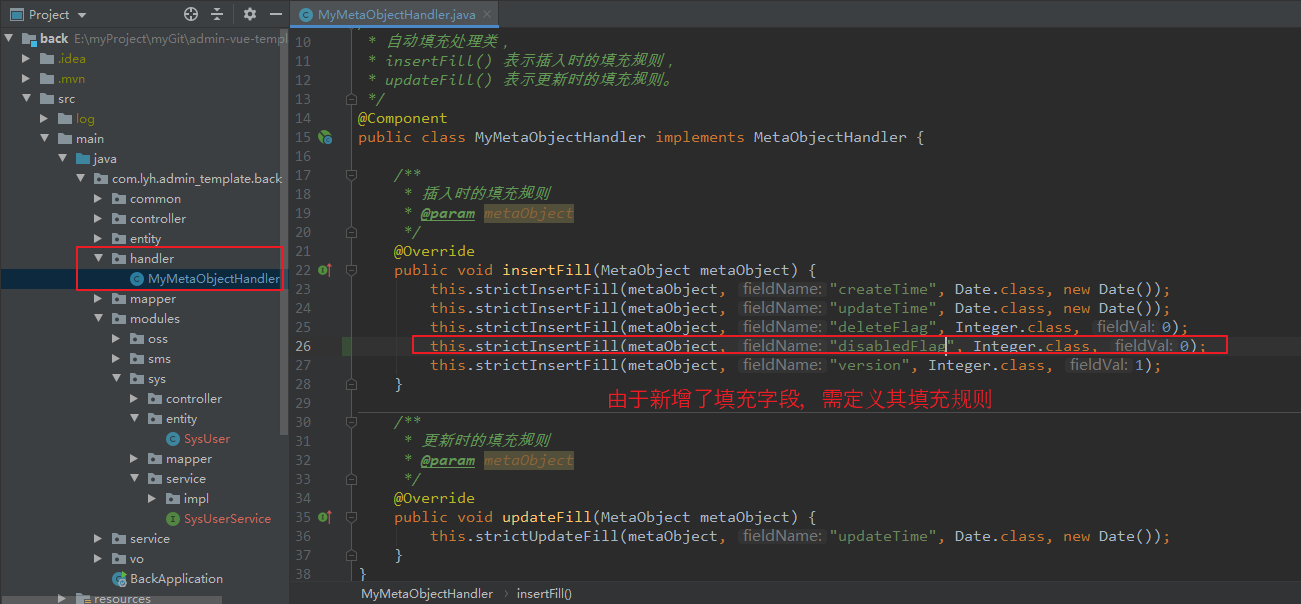Click the @Component annotation
1301x604 pixels.
[x=402, y=118]
